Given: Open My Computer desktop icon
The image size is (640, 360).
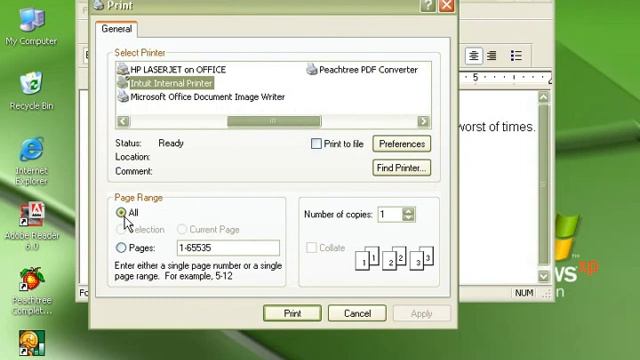Looking at the screenshot, I should pos(31,27).
